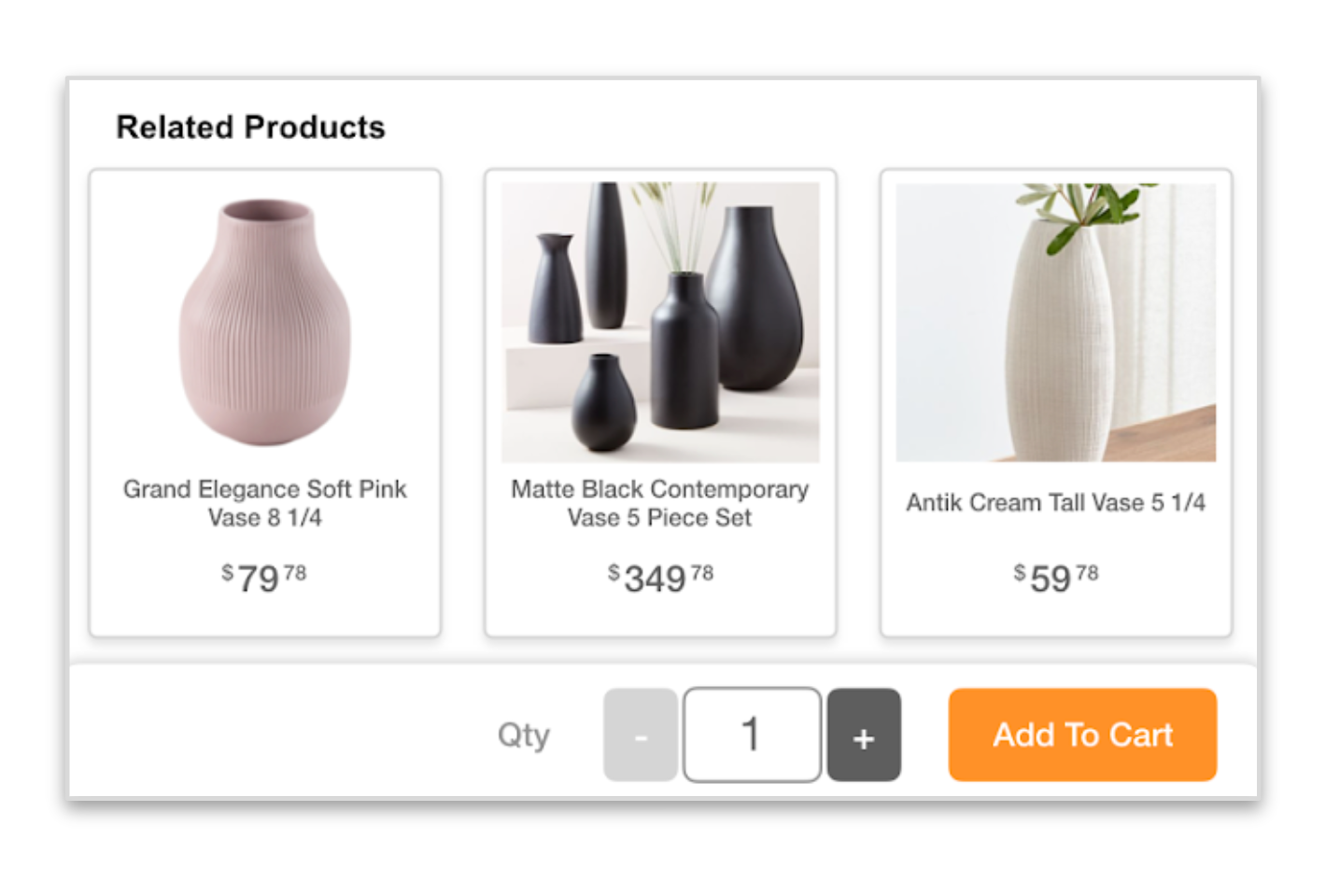Screen dimensions: 1326x896
Task: Open the cream tall vase product image
Action: [1056, 322]
